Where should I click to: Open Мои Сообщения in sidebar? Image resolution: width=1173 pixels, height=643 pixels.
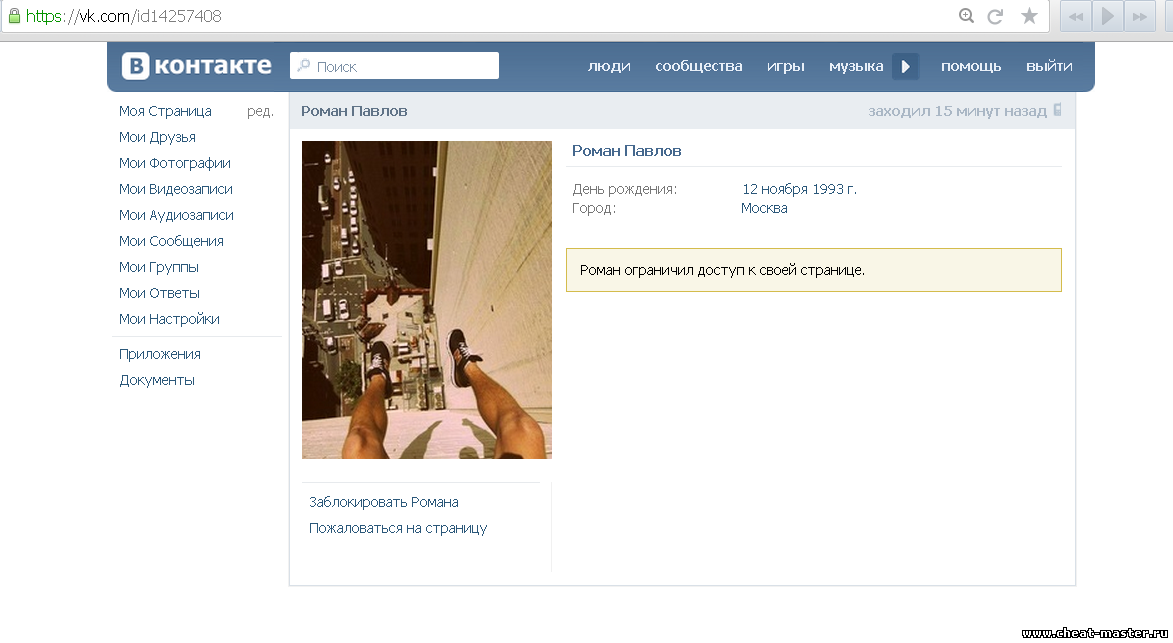171,241
